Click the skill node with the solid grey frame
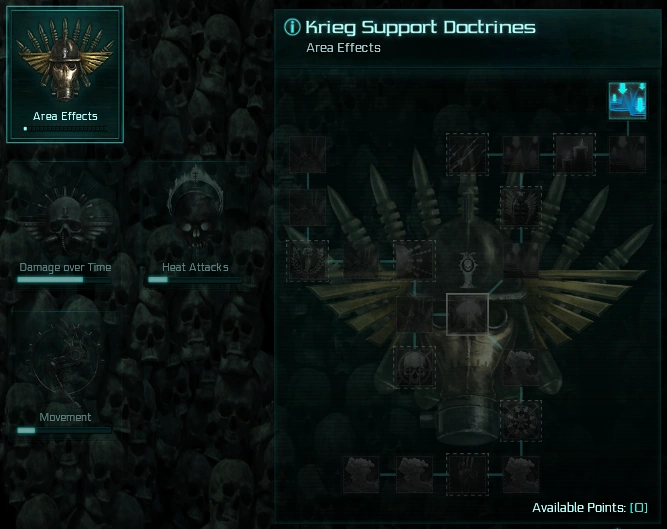The width and height of the screenshot is (667, 529). (467, 314)
